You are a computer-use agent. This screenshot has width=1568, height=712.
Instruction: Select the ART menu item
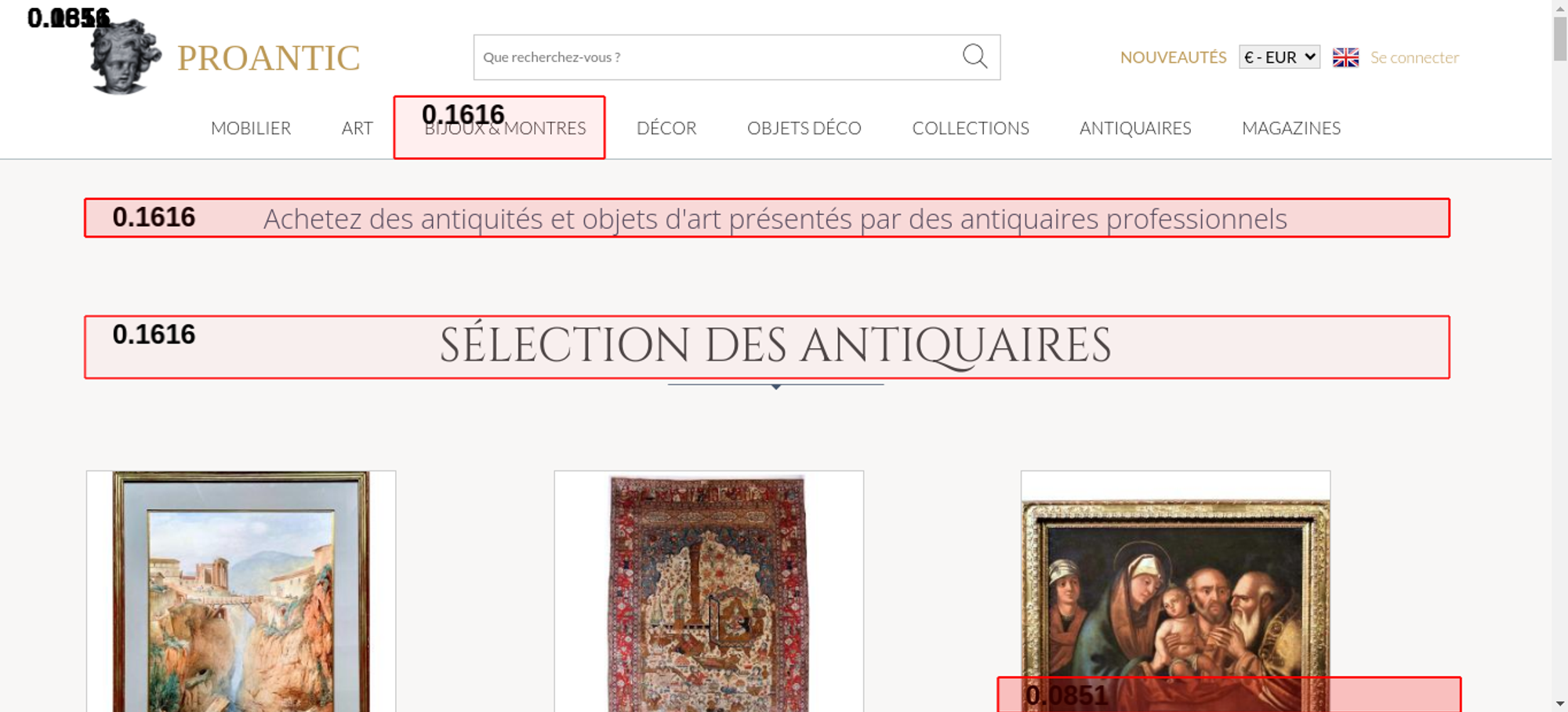coord(357,128)
